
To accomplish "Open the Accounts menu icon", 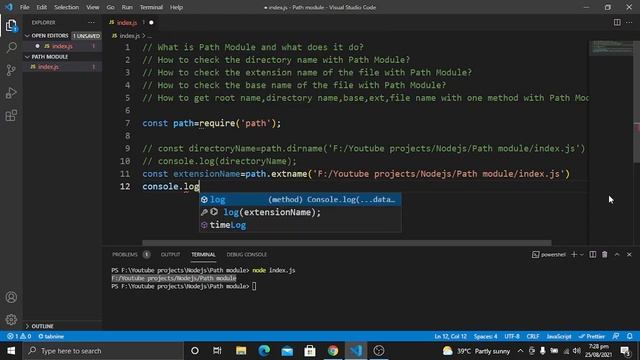I will click(11, 297).
